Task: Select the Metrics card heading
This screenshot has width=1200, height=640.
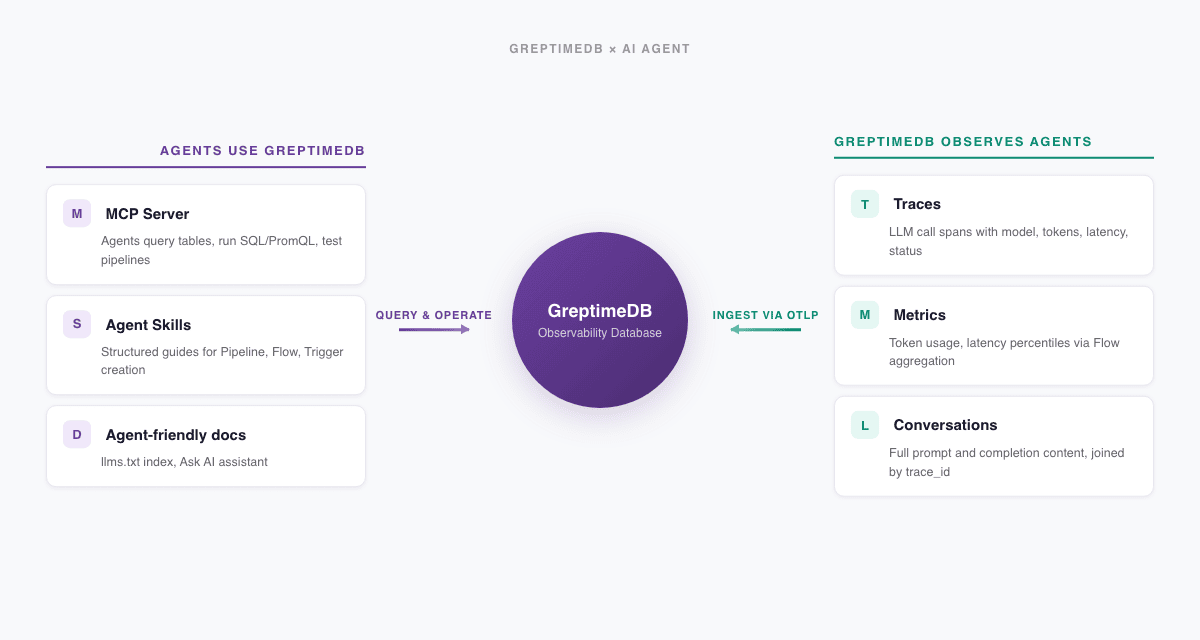Action: point(919,315)
